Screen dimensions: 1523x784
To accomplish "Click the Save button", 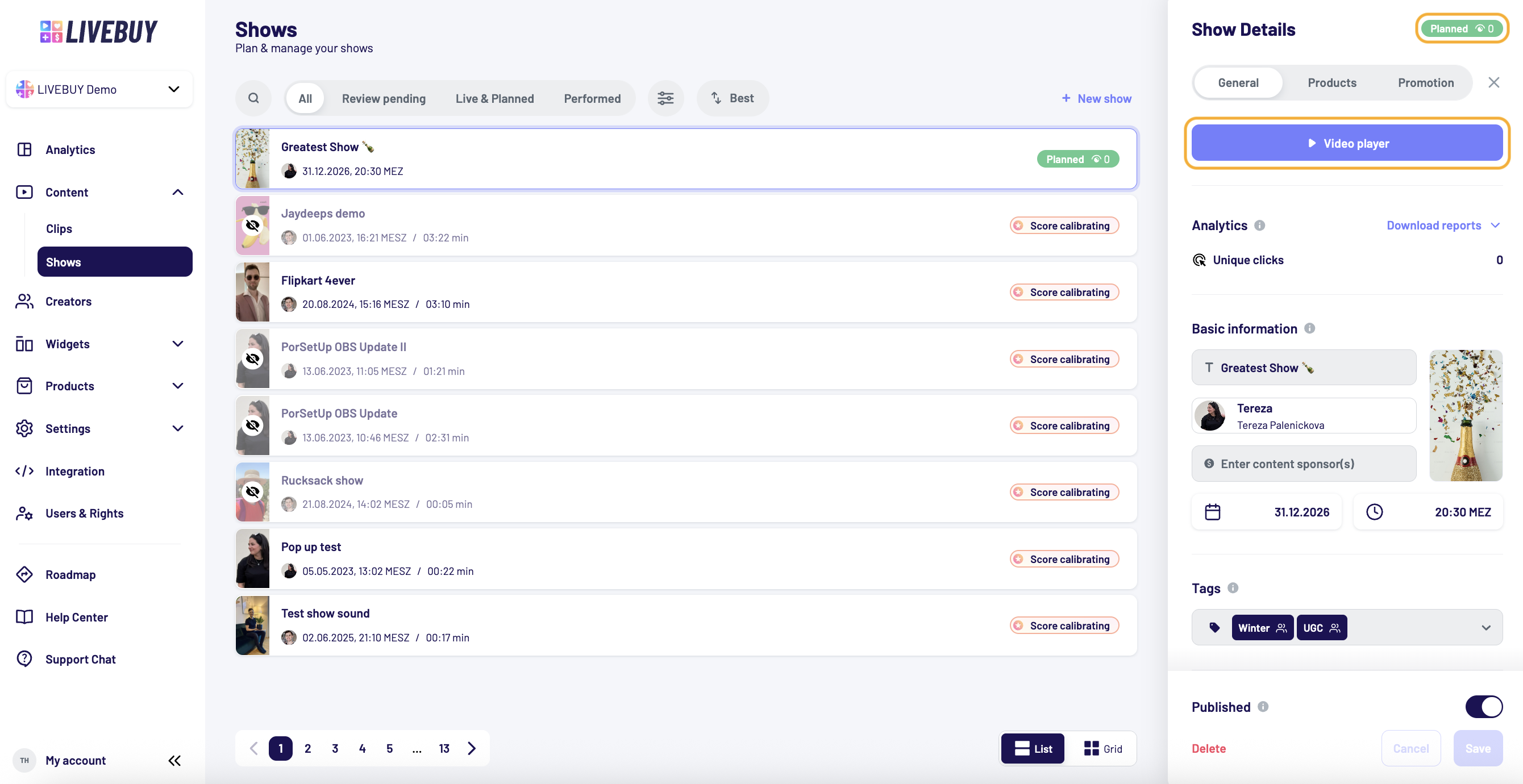I will click(1478, 748).
